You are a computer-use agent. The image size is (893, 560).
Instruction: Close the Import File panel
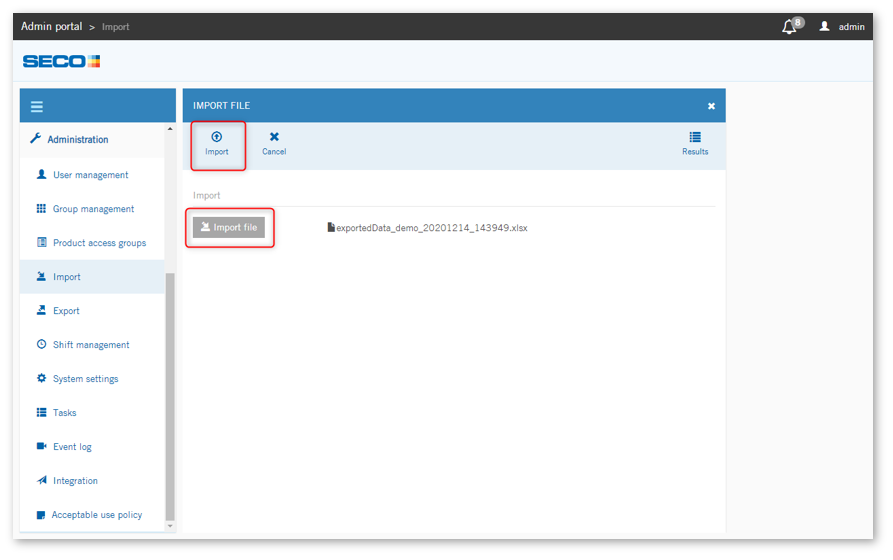click(711, 106)
